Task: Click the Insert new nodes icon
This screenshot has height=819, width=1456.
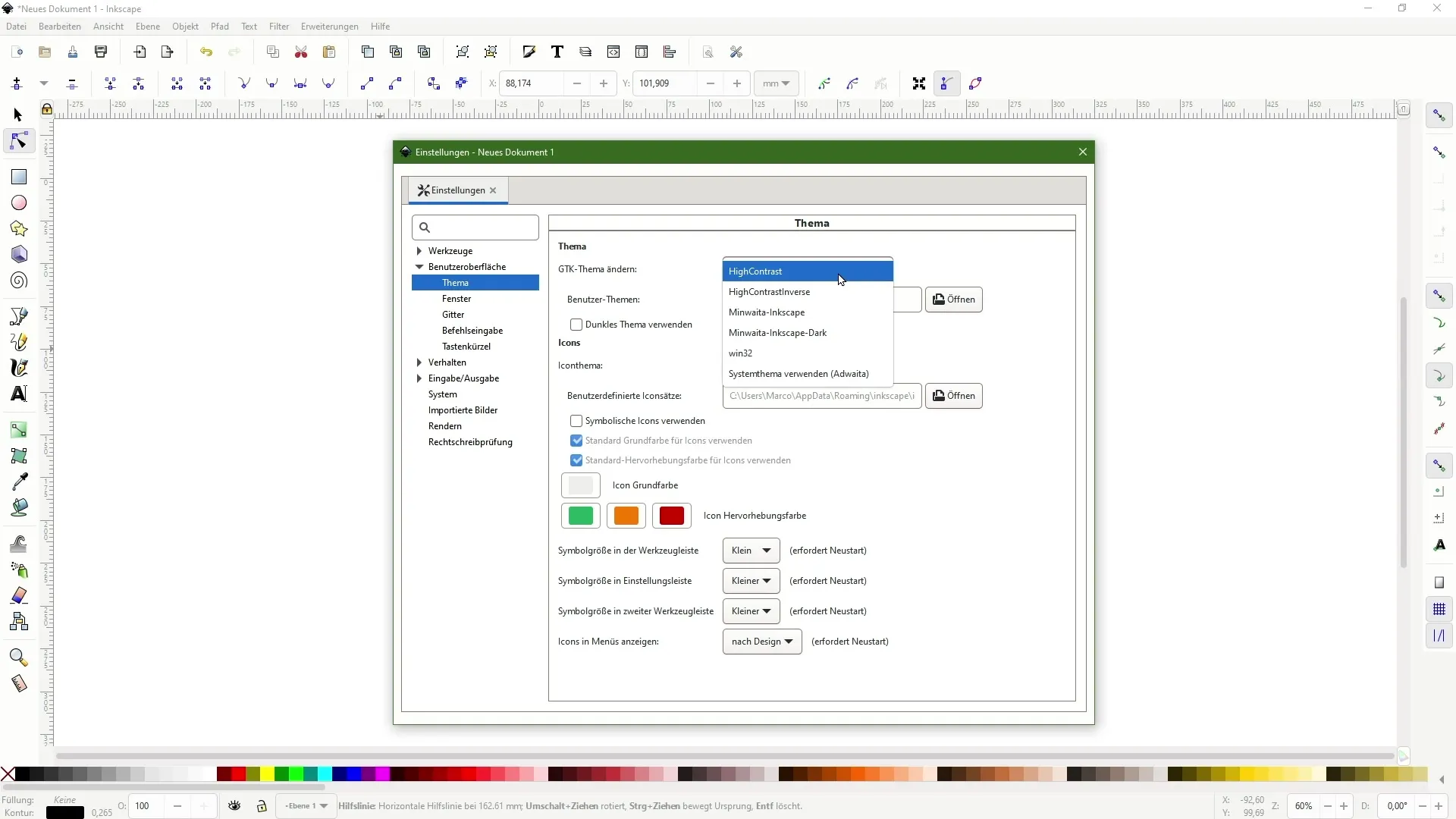Action: pyautogui.click(x=17, y=83)
